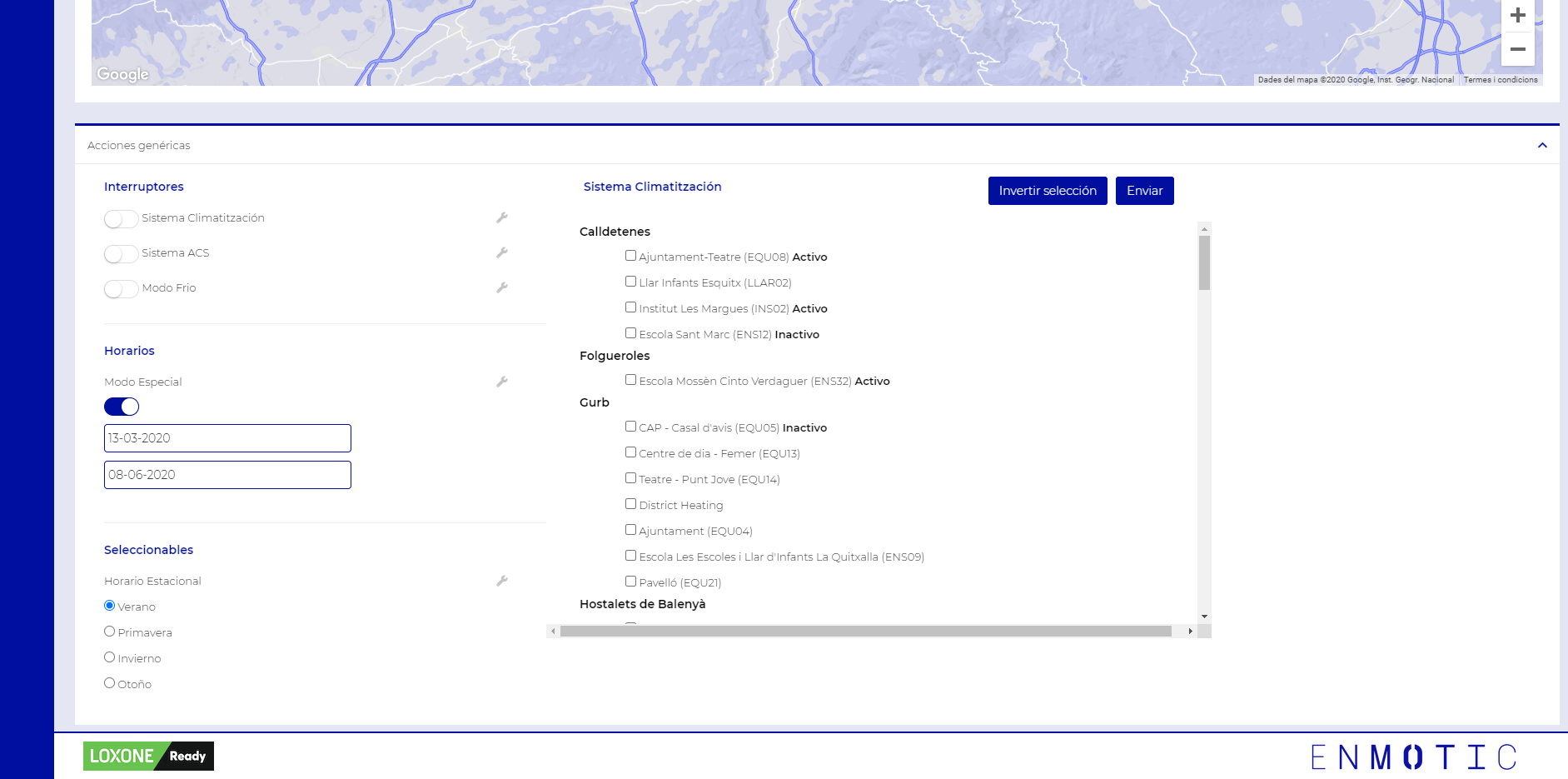
Task: Click Invertir selección button
Action: pyautogui.click(x=1048, y=191)
